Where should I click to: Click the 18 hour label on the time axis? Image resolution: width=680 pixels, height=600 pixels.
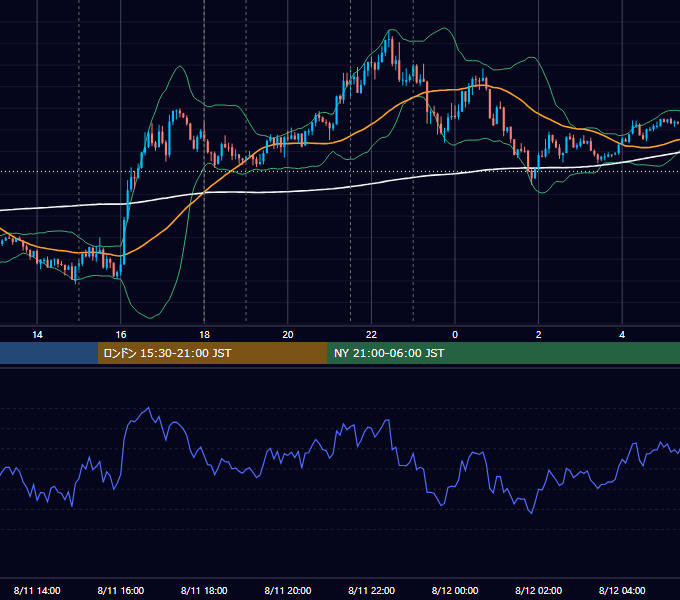tap(204, 335)
